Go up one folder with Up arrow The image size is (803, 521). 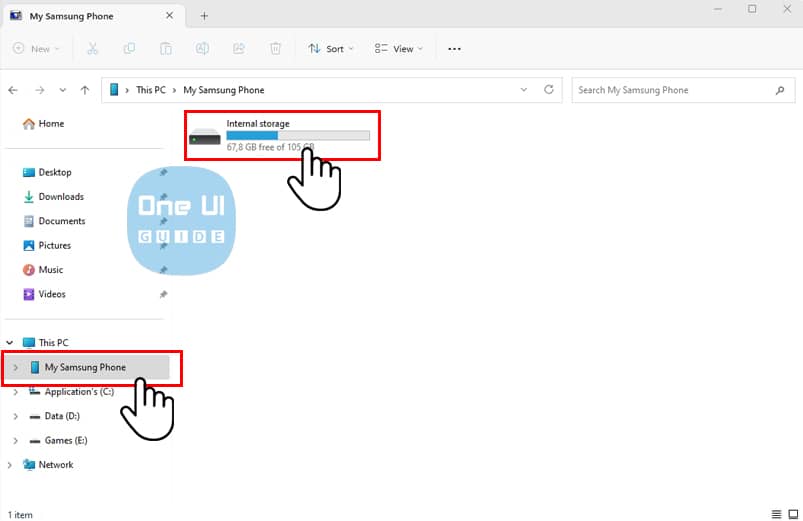pos(86,90)
